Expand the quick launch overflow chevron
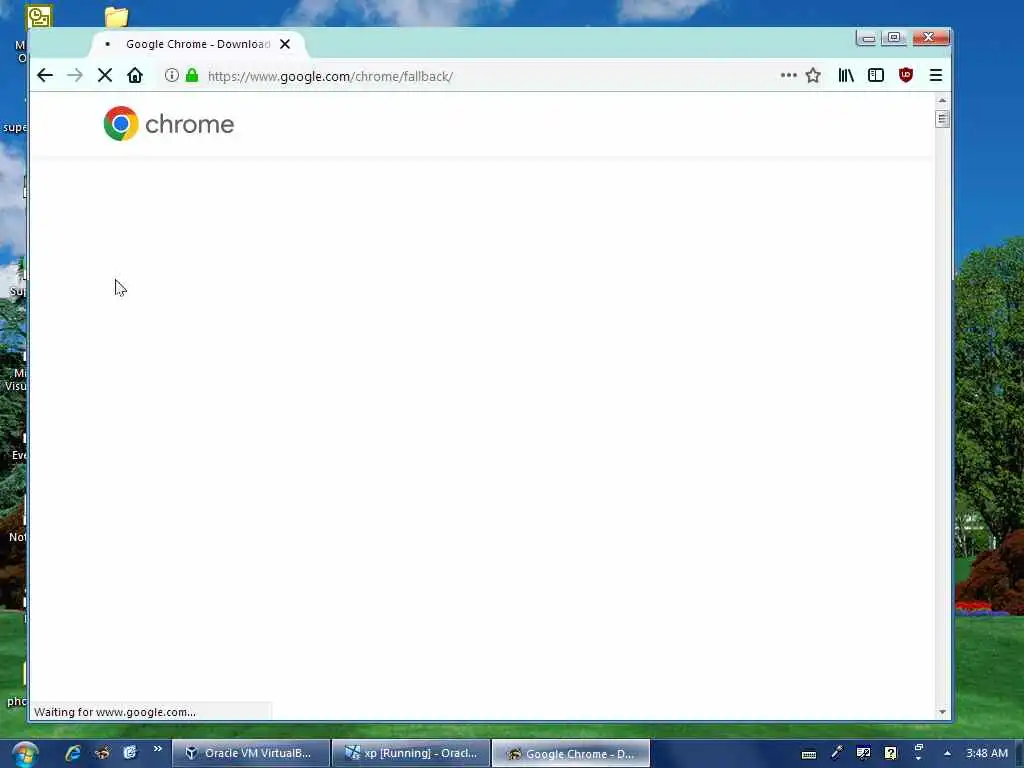1024x768 pixels. point(157,749)
